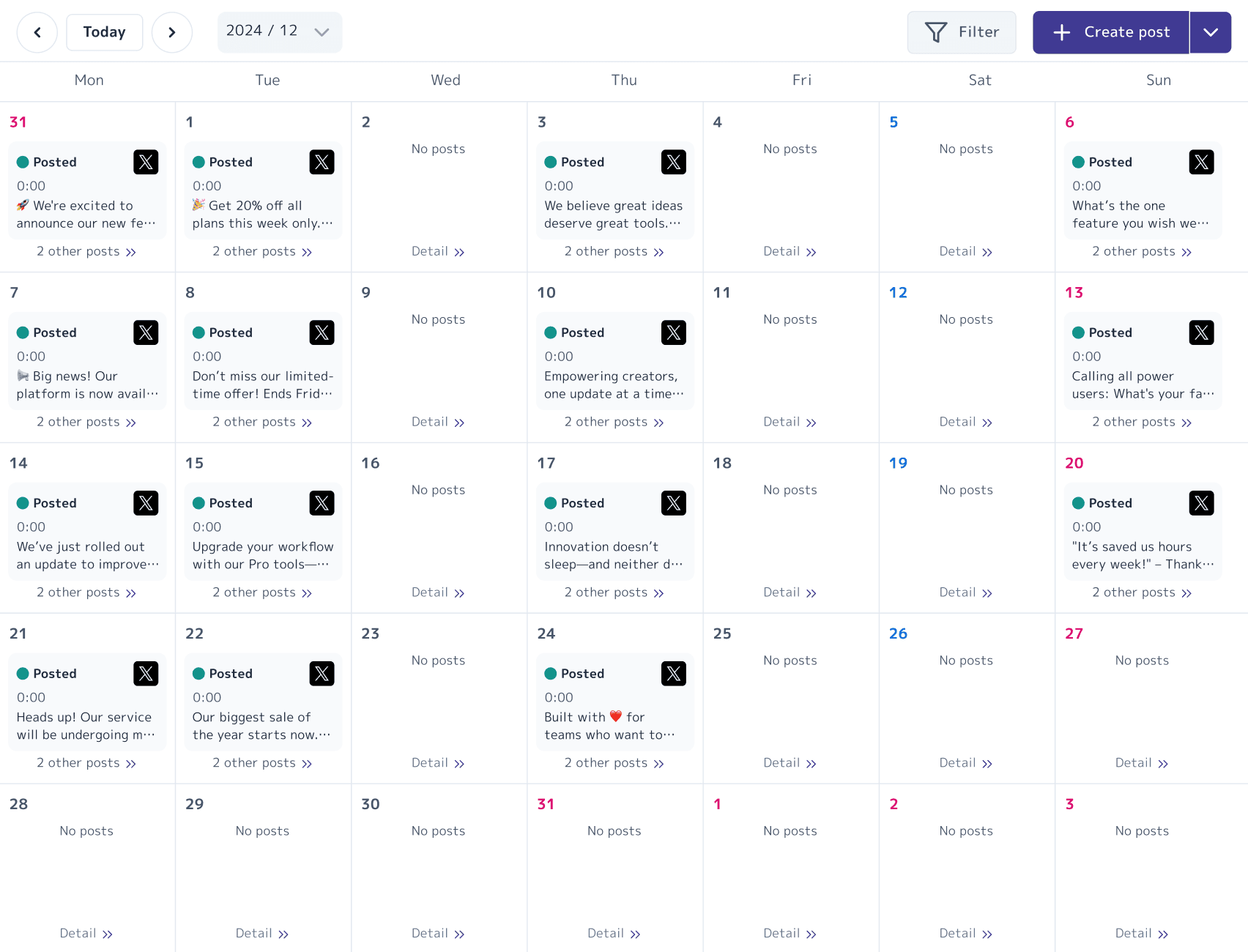The width and height of the screenshot is (1248, 952).
Task: Expand 2 other posts on Tuesday 22
Action: (x=262, y=763)
